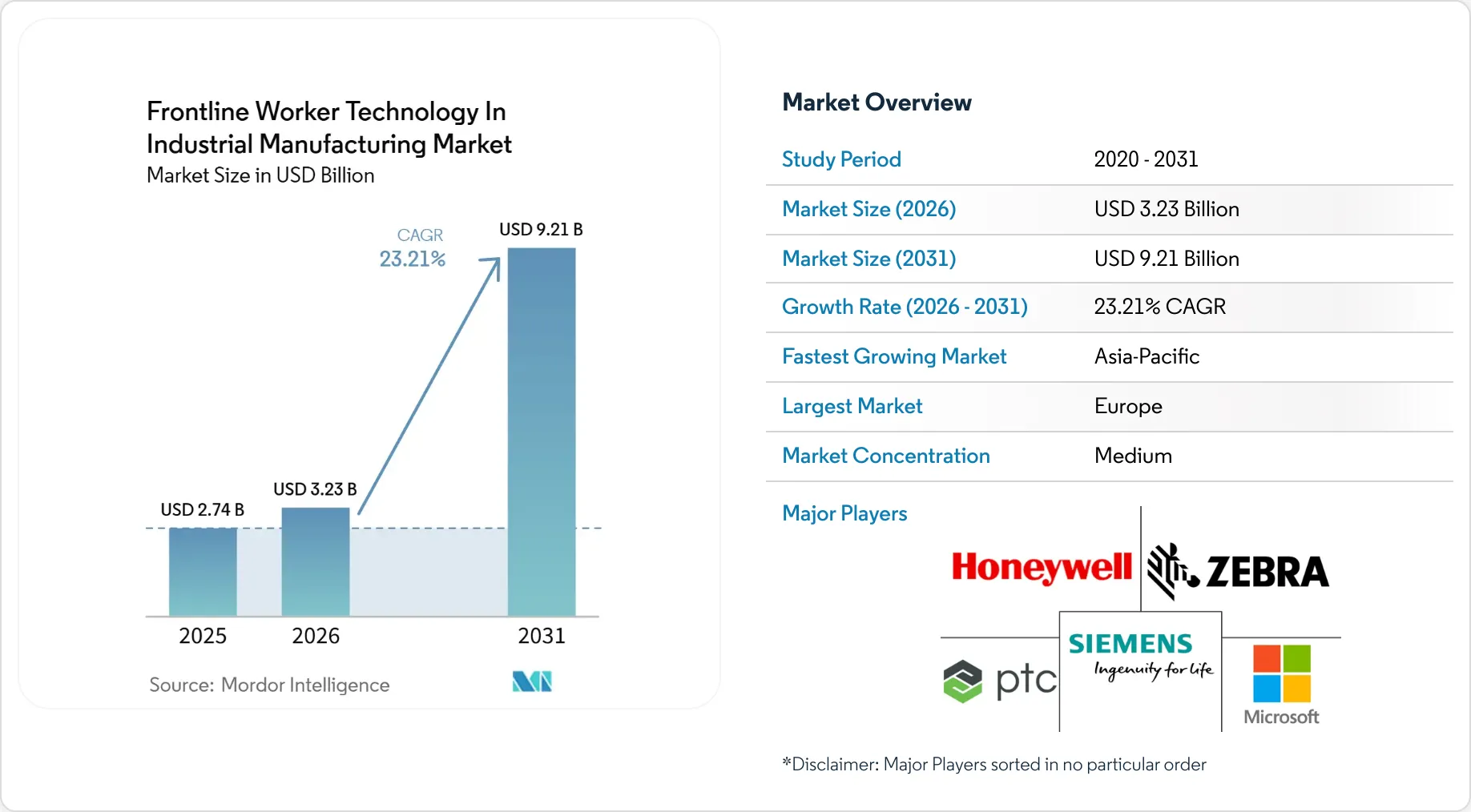Screen dimensions: 1471x812
Task: Select the 2031 bar in chart
Action: (x=542, y=432)
